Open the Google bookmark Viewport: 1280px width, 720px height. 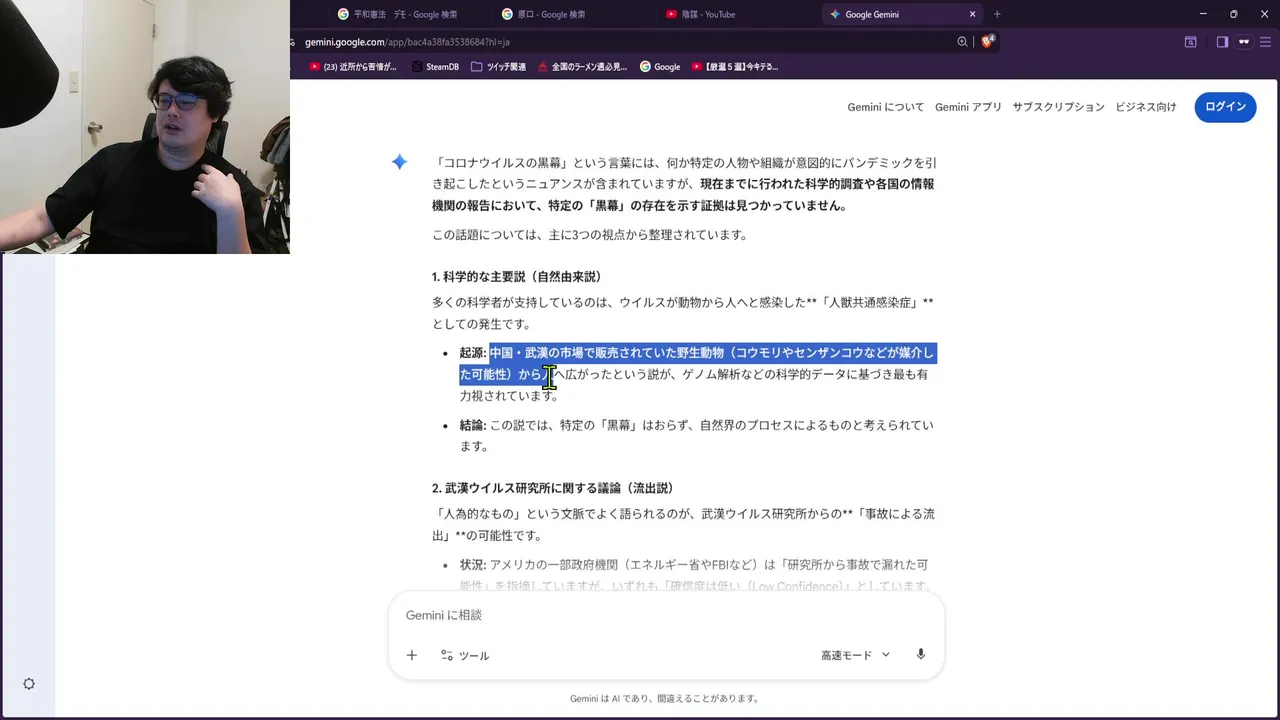click(660, 67)
